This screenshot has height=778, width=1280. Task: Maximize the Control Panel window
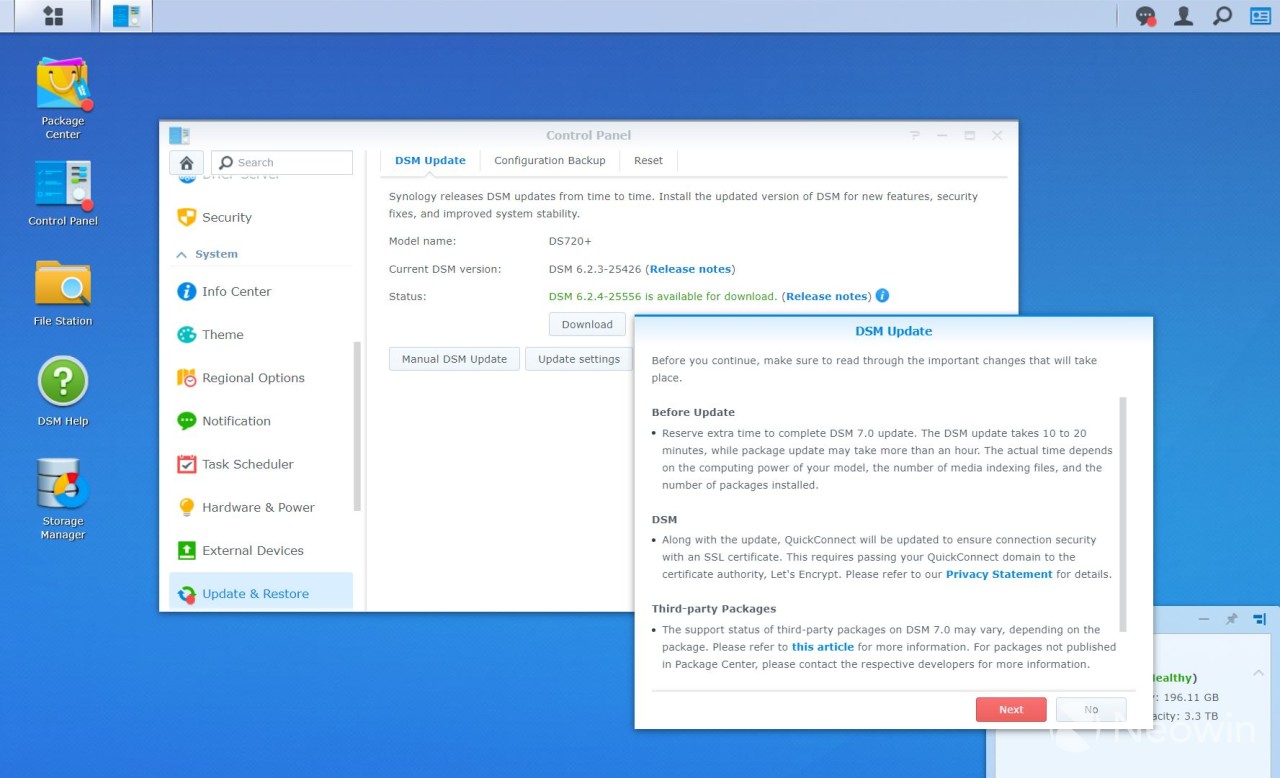969,135
